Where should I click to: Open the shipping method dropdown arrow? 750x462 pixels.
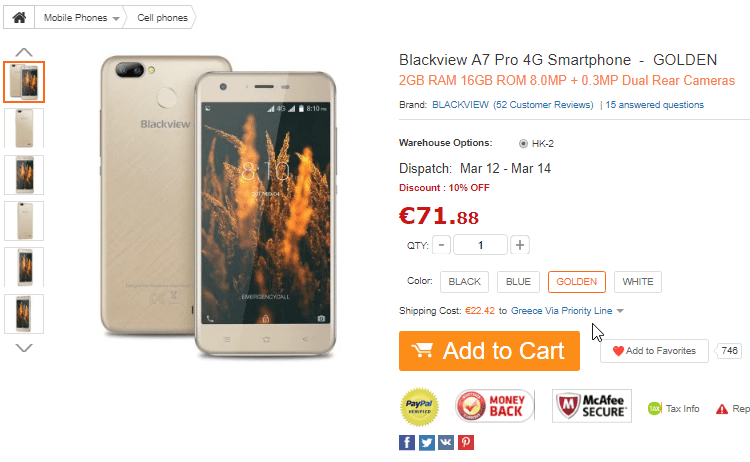[x=620, y=311]
